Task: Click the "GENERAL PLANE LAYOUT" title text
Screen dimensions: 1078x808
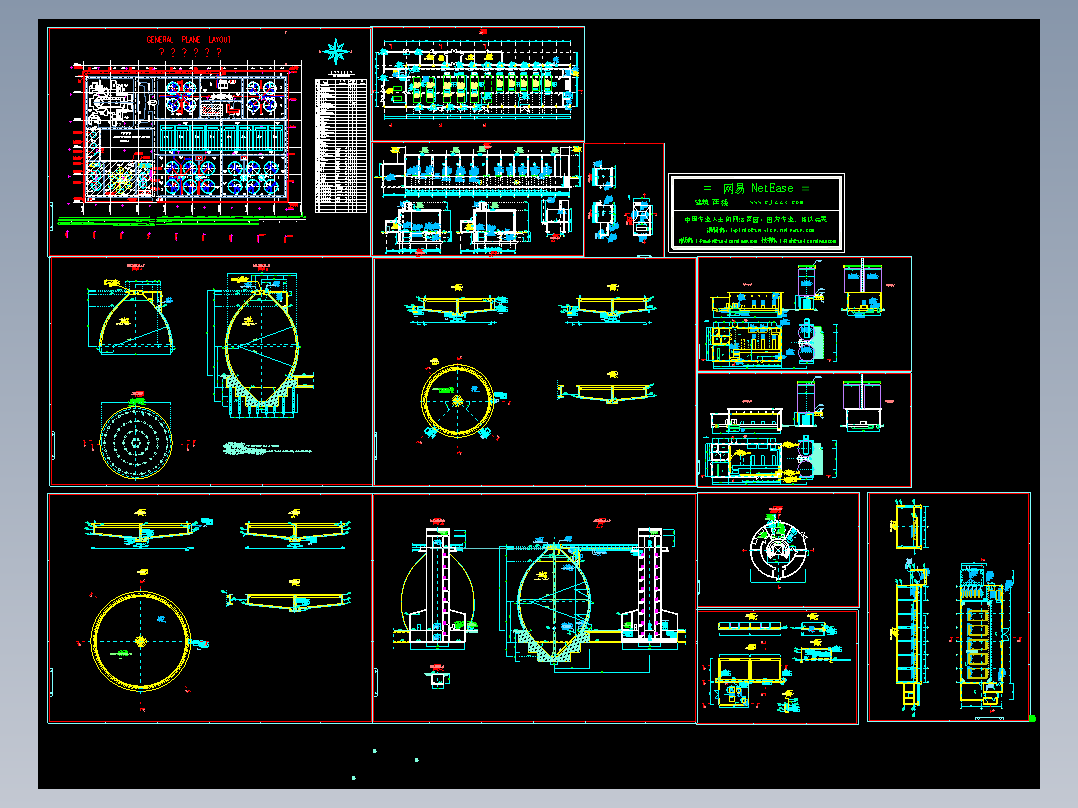Action: pos(188,40)
